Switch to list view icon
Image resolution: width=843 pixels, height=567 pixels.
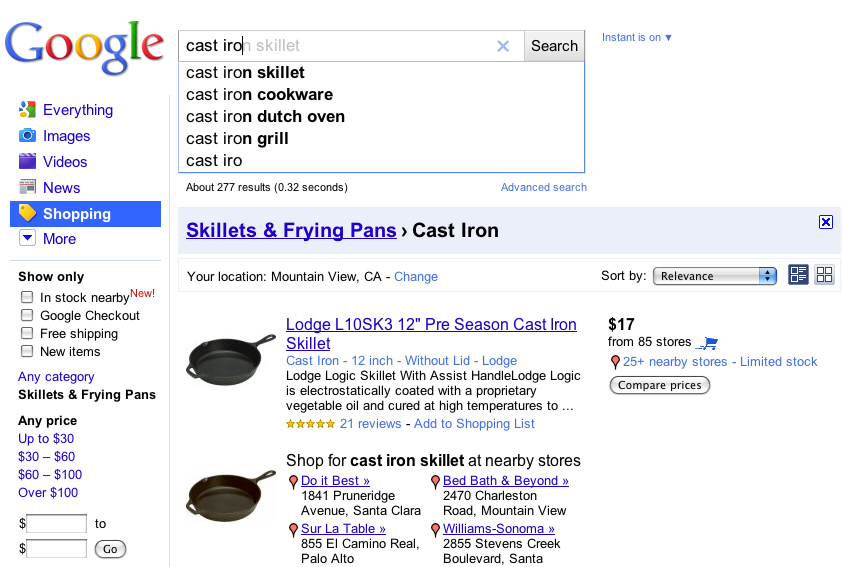pos(798,275)
